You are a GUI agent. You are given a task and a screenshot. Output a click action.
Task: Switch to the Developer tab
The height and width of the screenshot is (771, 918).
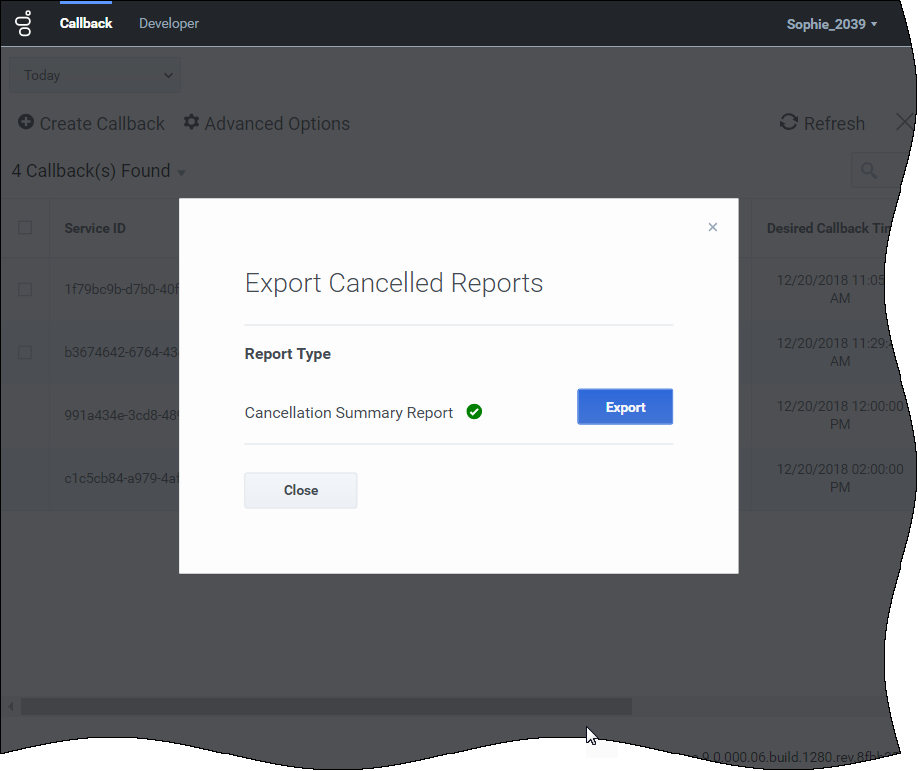tap(169, 23)
